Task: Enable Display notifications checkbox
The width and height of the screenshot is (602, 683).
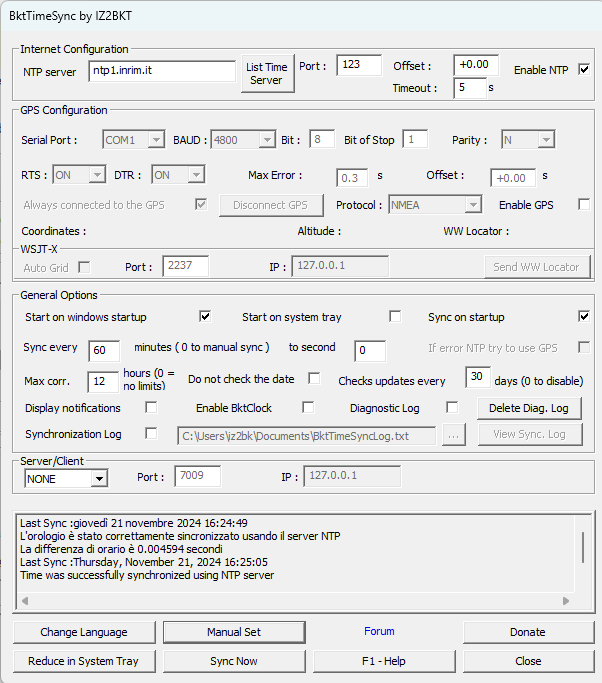Action: pos(151,408)
